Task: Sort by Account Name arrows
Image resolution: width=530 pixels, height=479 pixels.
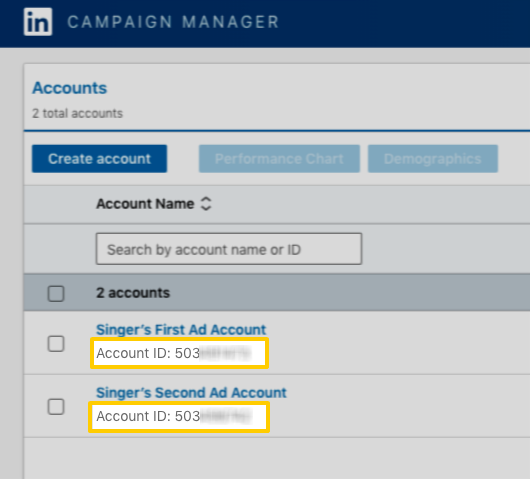Action: [206, 204]
